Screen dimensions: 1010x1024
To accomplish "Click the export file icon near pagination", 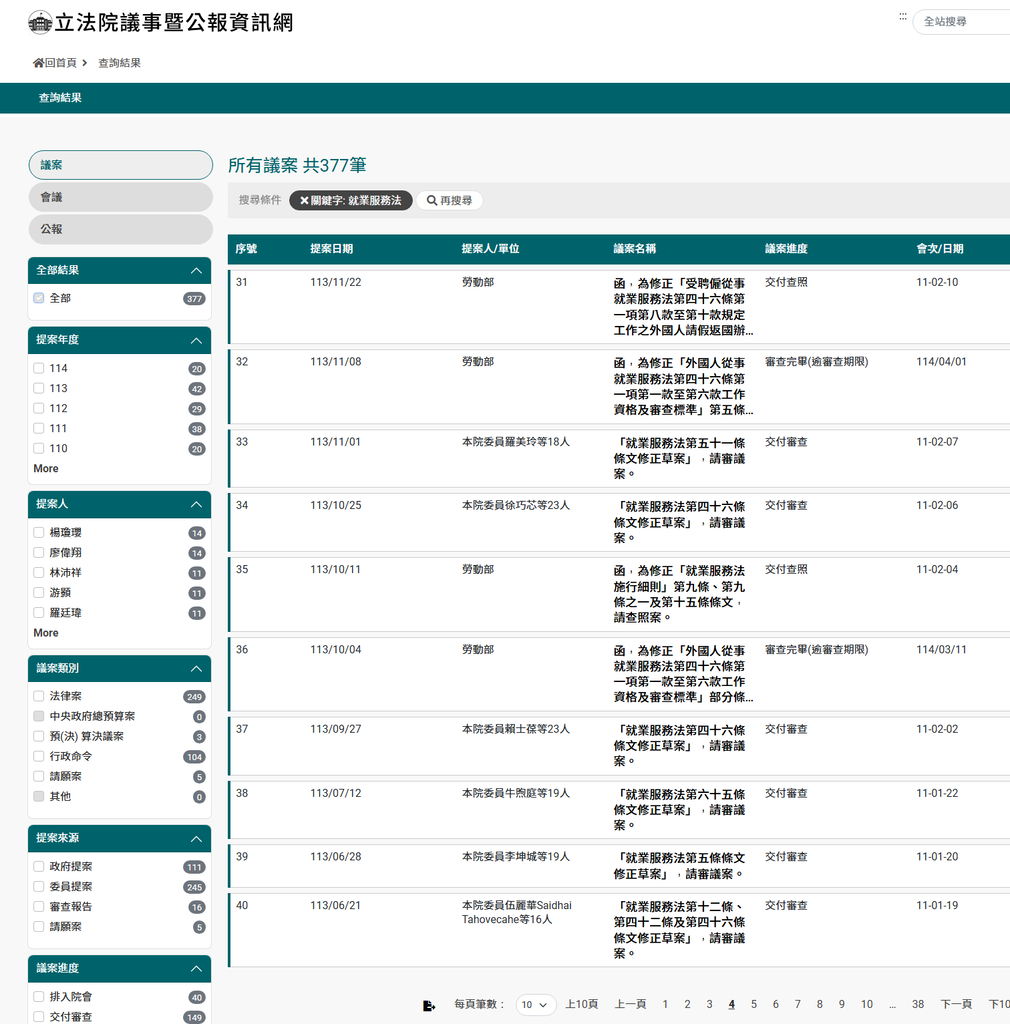I will 429,1005.
